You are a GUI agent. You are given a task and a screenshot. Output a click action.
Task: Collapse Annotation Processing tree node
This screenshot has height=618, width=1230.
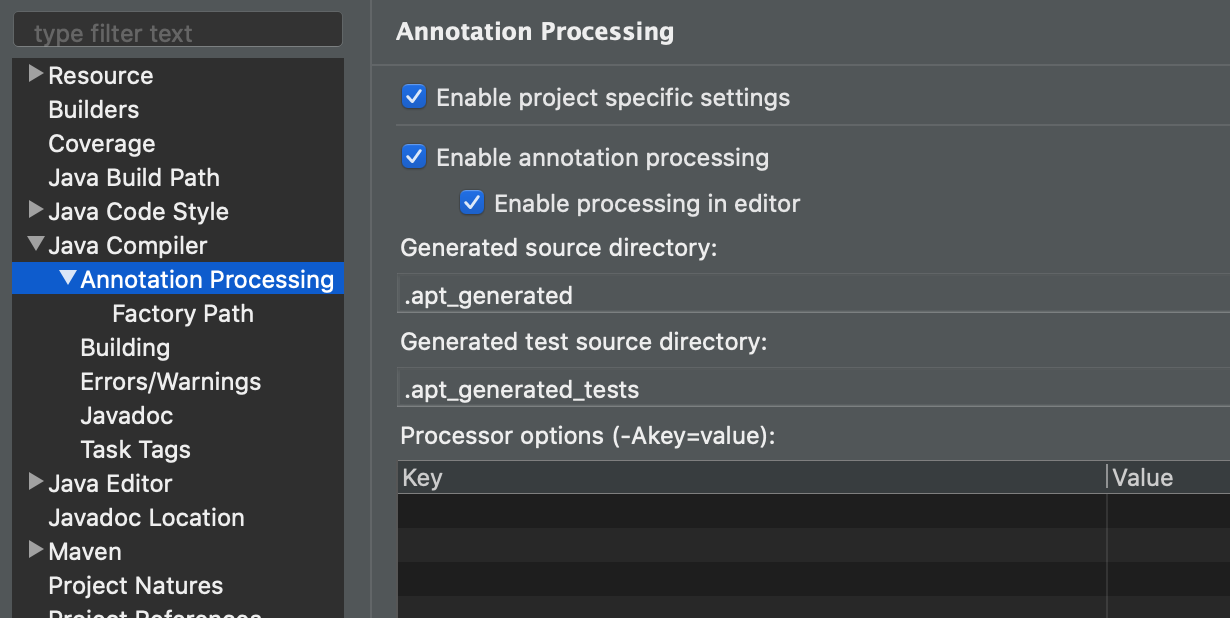pyautogui.click(x=68, y=278)
